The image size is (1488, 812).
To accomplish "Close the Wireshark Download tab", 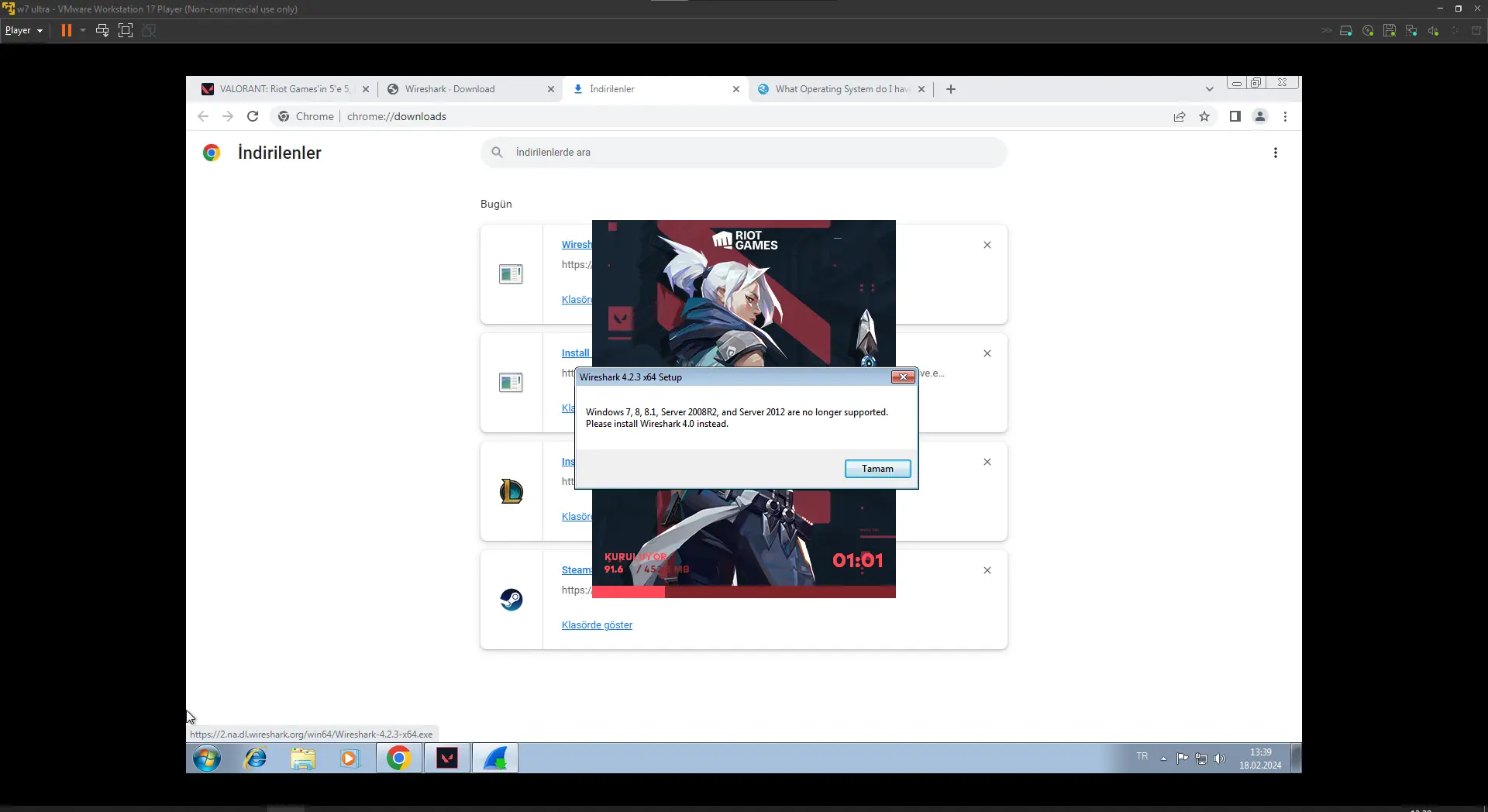I will (x=551, y=89).
